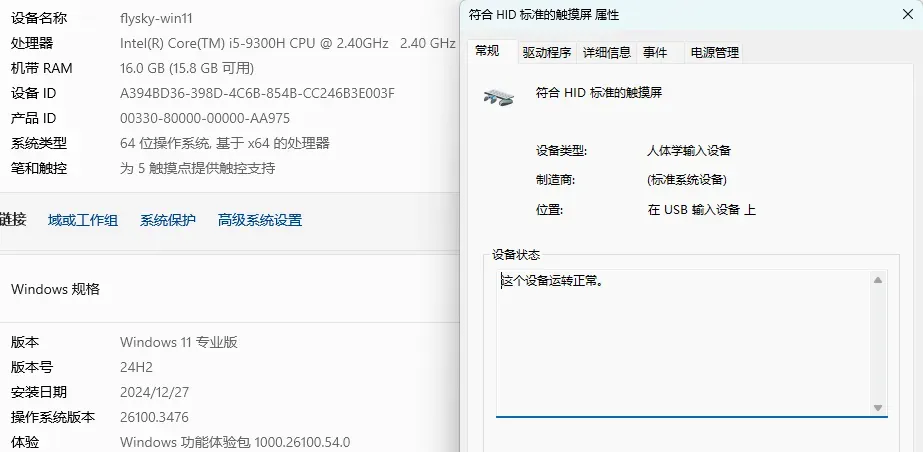Screen dimensions: 923x452
Task: Click the (标准系统设备) manufacturer value
Action: click(687, 180)
